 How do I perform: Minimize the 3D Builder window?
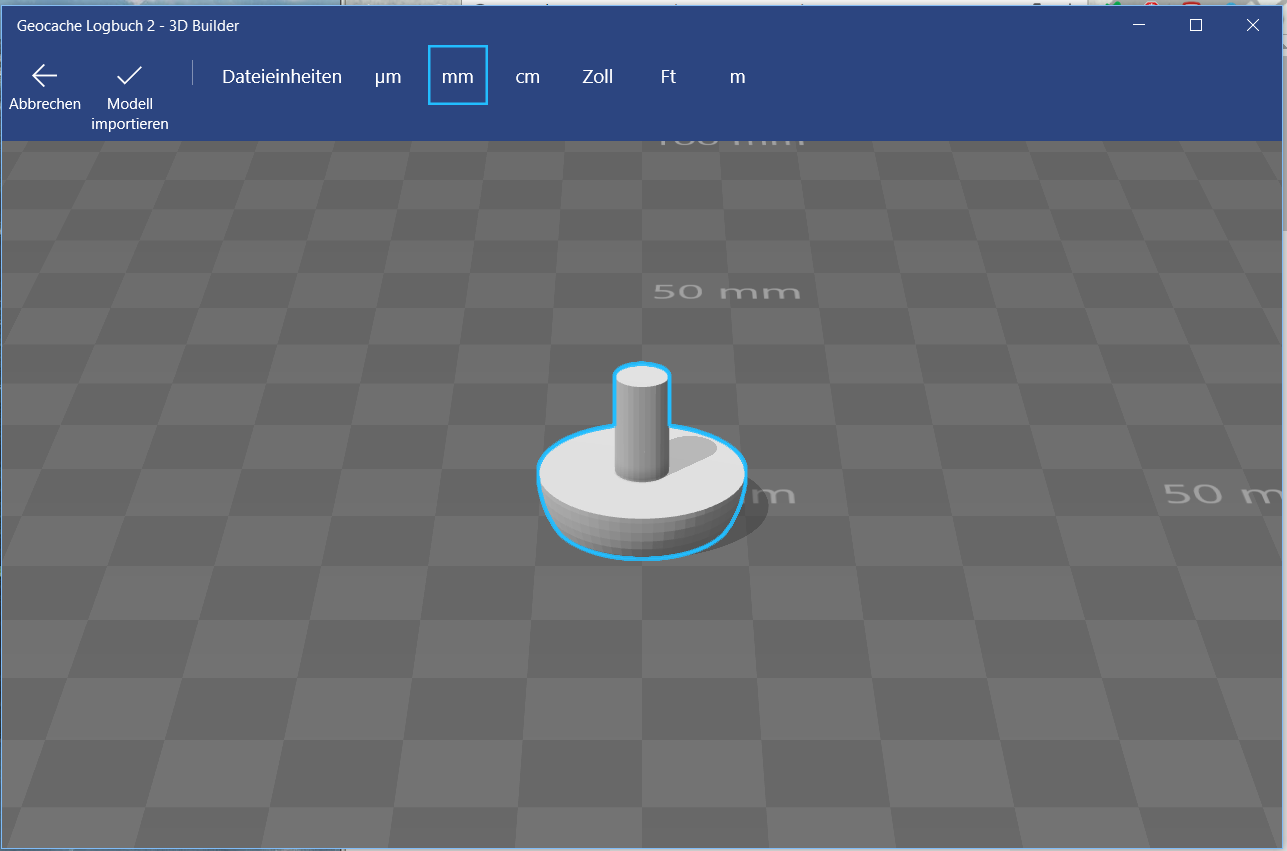1138,25
